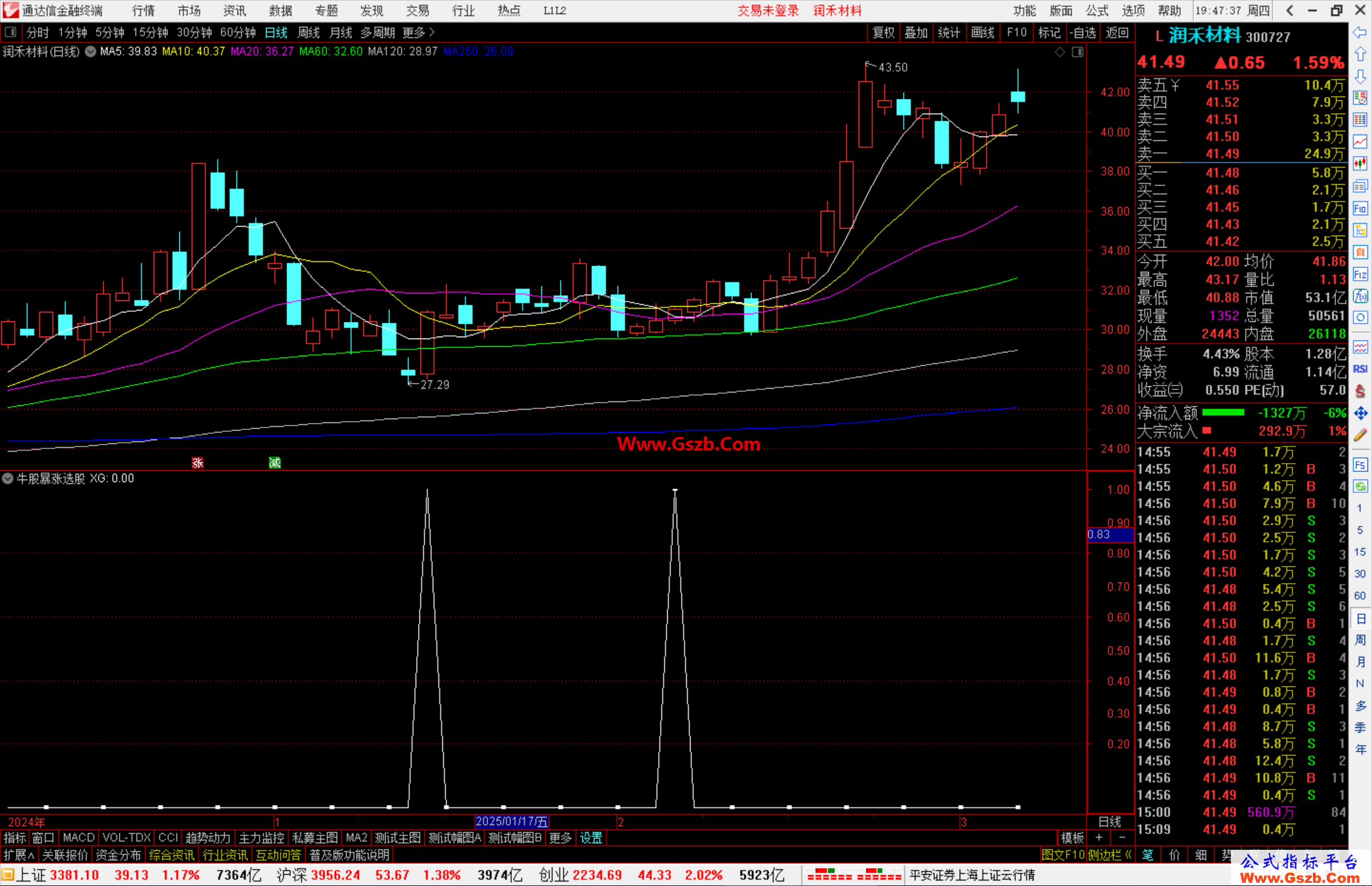Open the colored quote grid icon

pyautogui.click(x=1360, y=120)
